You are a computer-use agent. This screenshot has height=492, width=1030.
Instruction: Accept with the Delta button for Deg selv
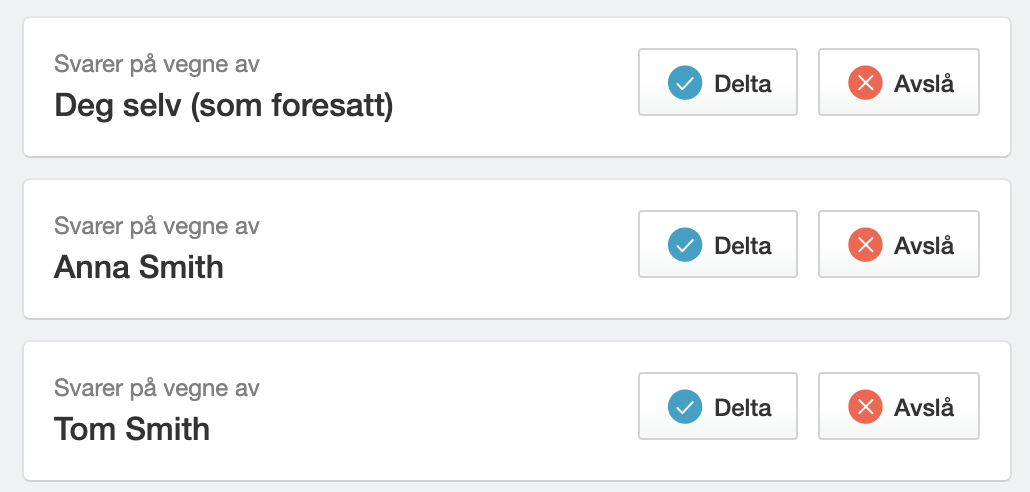pos(718,82)
